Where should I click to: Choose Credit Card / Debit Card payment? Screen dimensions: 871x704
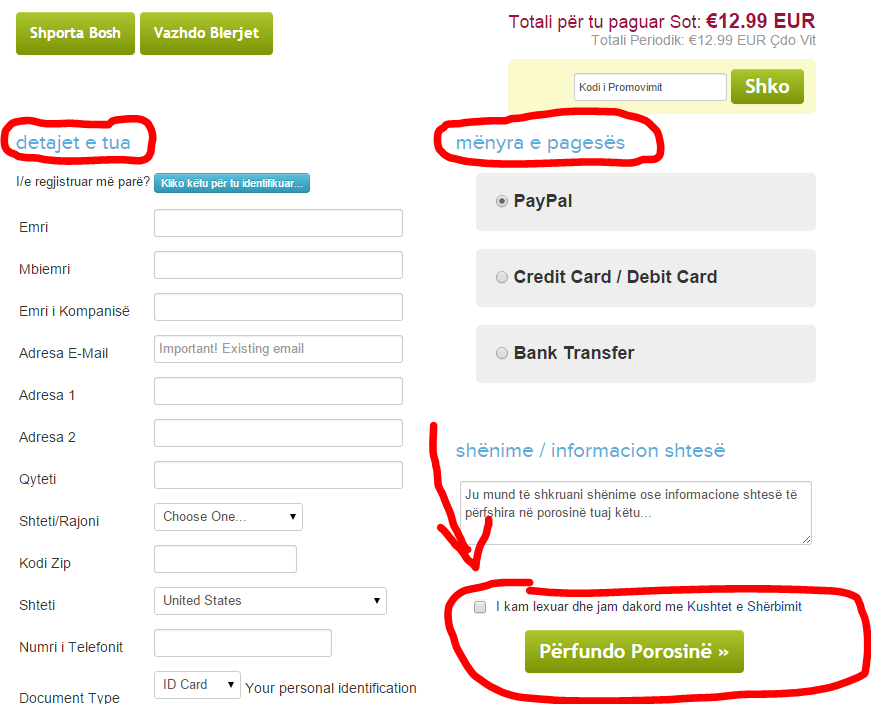point(502,277)
